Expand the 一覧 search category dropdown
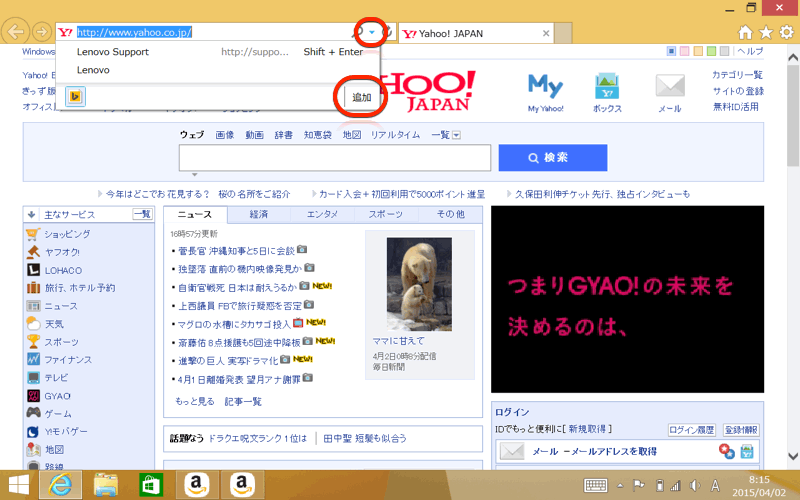 click(x=445, y=135)
